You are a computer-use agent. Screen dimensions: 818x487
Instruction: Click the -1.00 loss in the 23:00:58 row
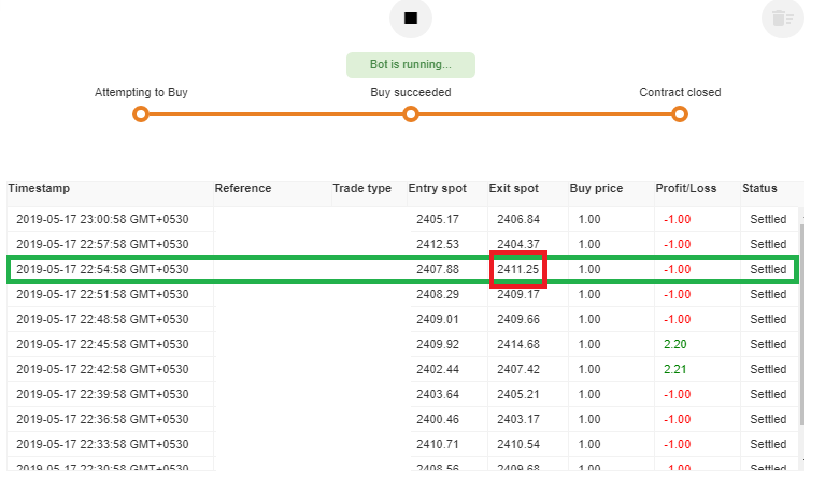677,219
